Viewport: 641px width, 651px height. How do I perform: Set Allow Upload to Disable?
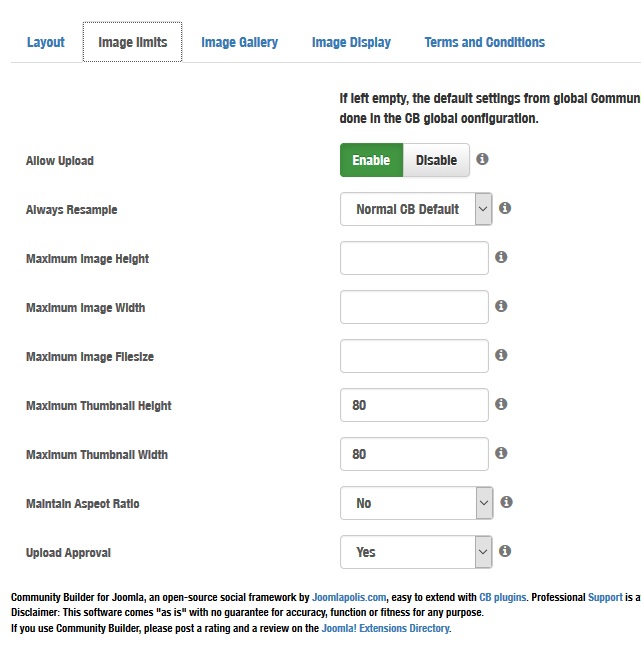click(x=436, y=160)
